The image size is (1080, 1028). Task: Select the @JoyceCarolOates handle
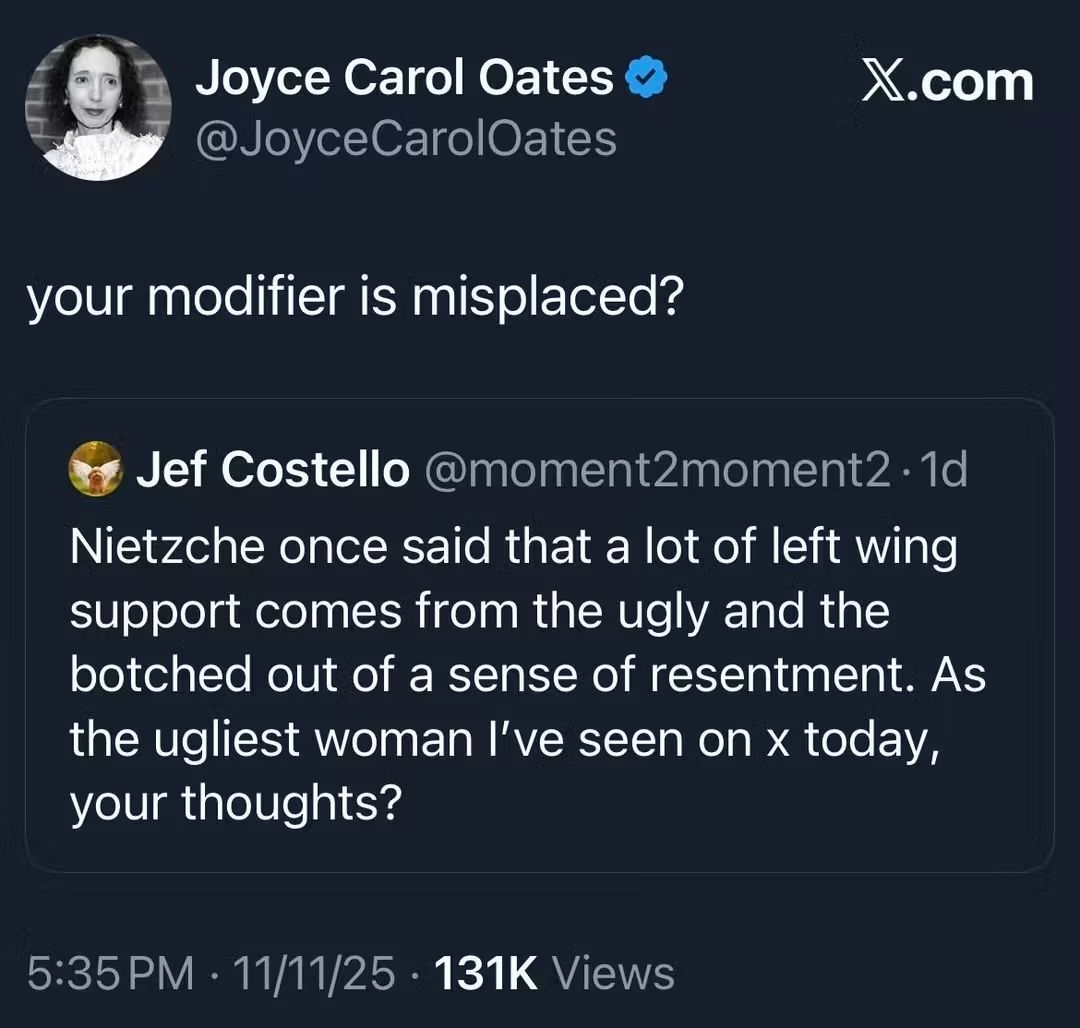click(405, 139)
